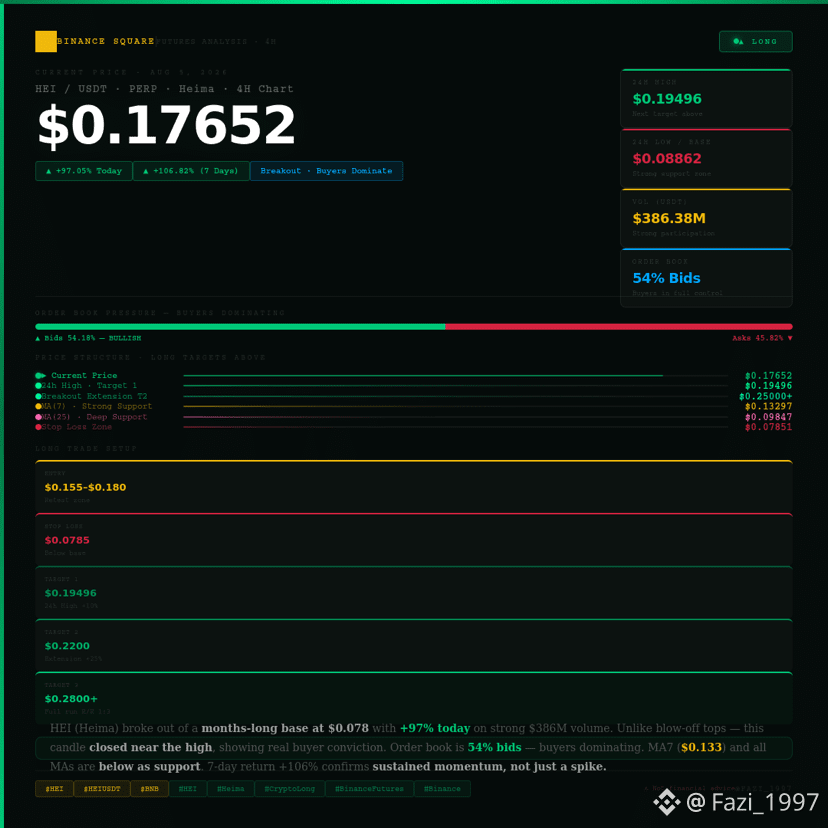
Task: Click the icon inside the LONG badge
Action: coord(738,41)
